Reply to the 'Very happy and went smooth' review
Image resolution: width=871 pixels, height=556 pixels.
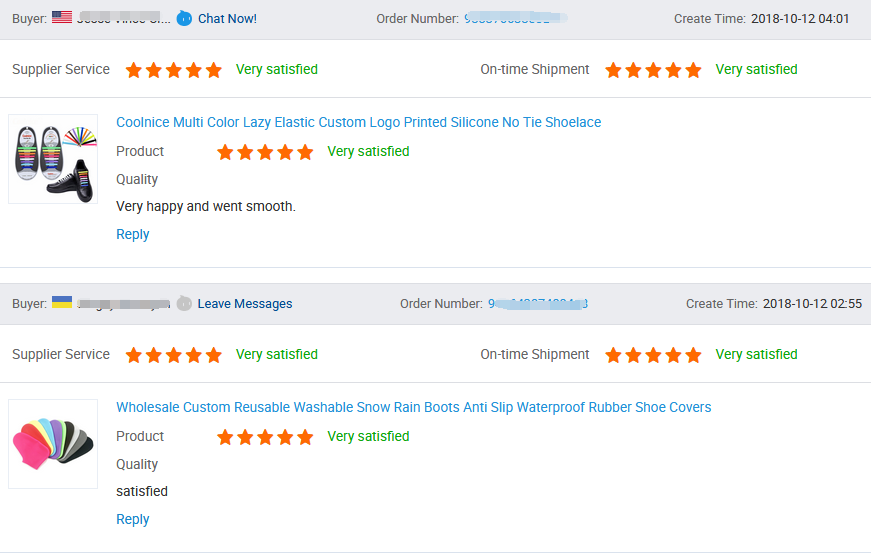pyautogui.click(x=132, y=234)
